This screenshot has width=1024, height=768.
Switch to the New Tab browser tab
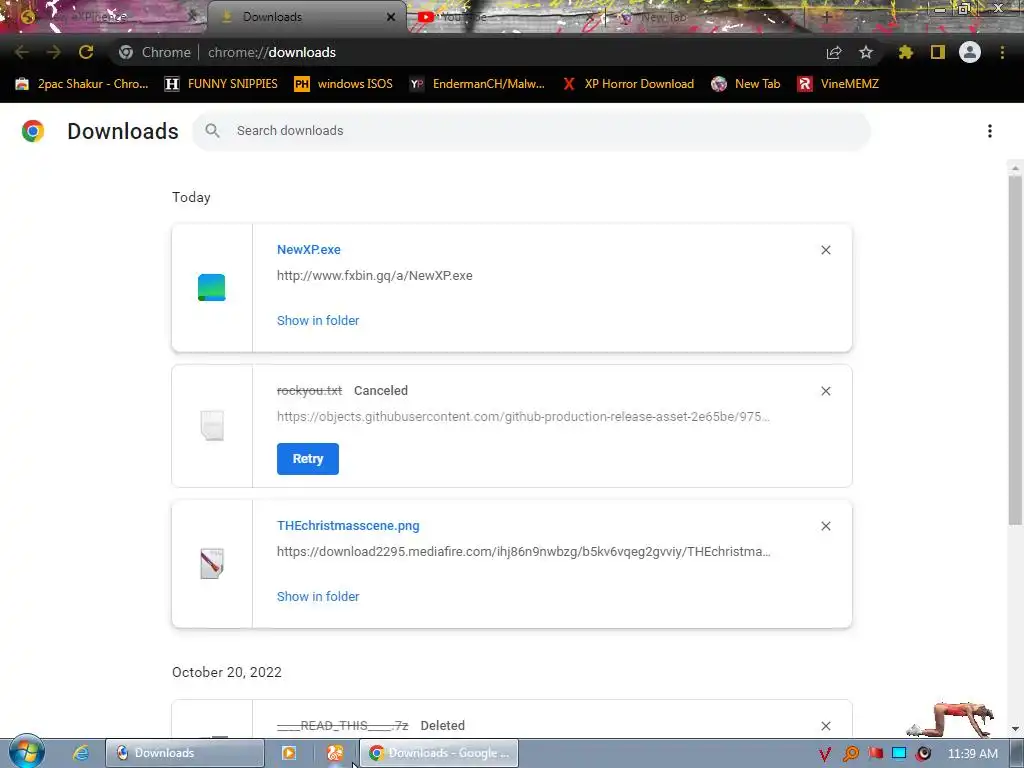point(705,17)
